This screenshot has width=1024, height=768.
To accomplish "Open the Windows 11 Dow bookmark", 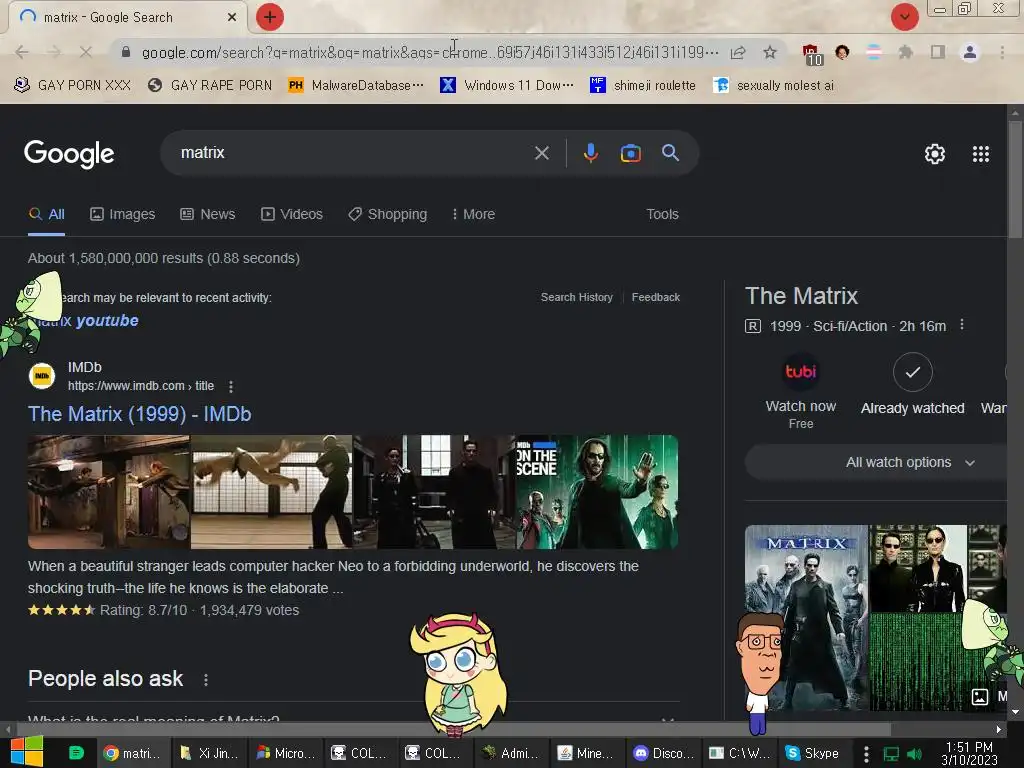I will [507, 86].
